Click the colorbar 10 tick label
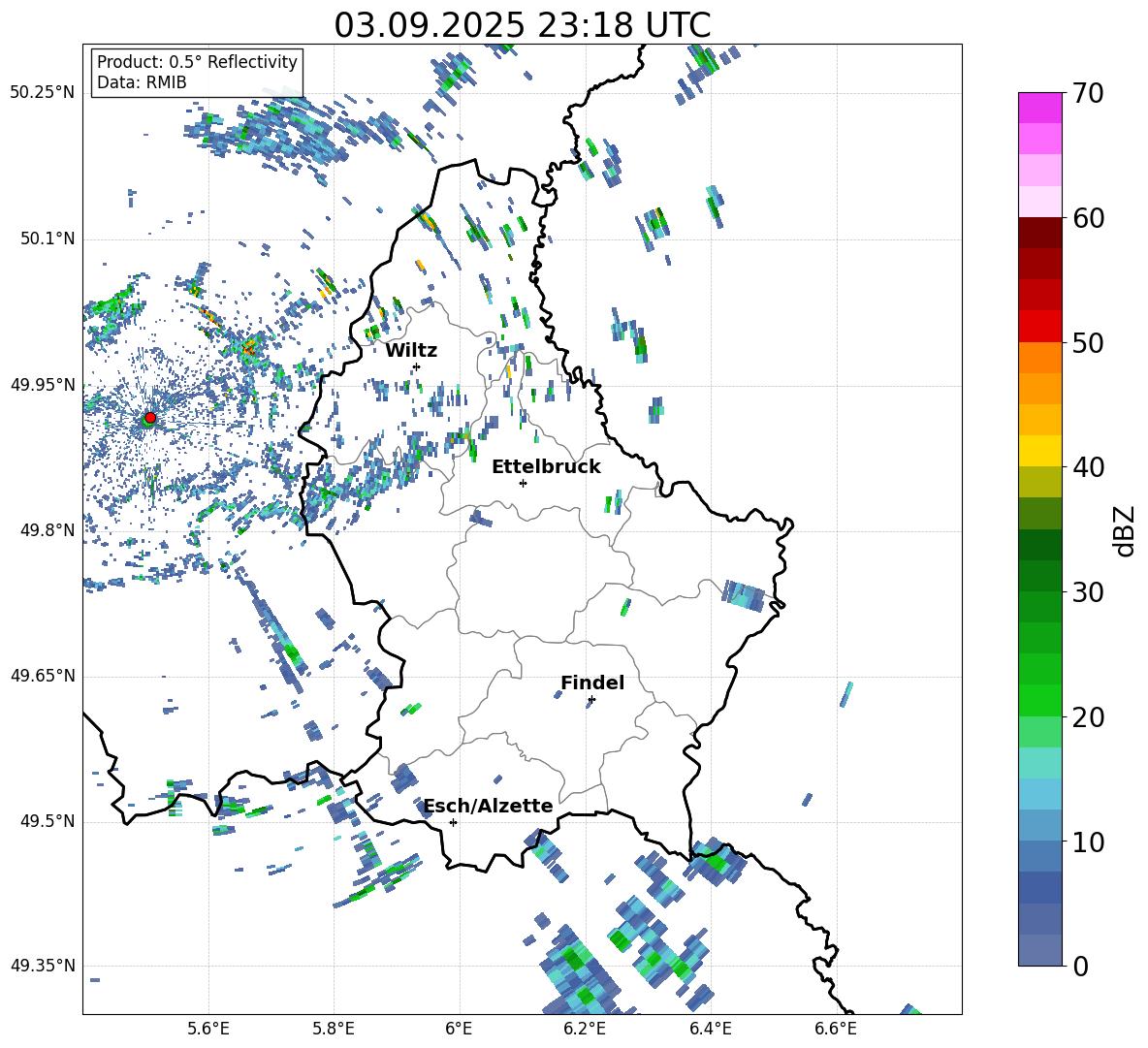The width and height of the screenshot is (1148, 1048). [x=1088, y=842]
